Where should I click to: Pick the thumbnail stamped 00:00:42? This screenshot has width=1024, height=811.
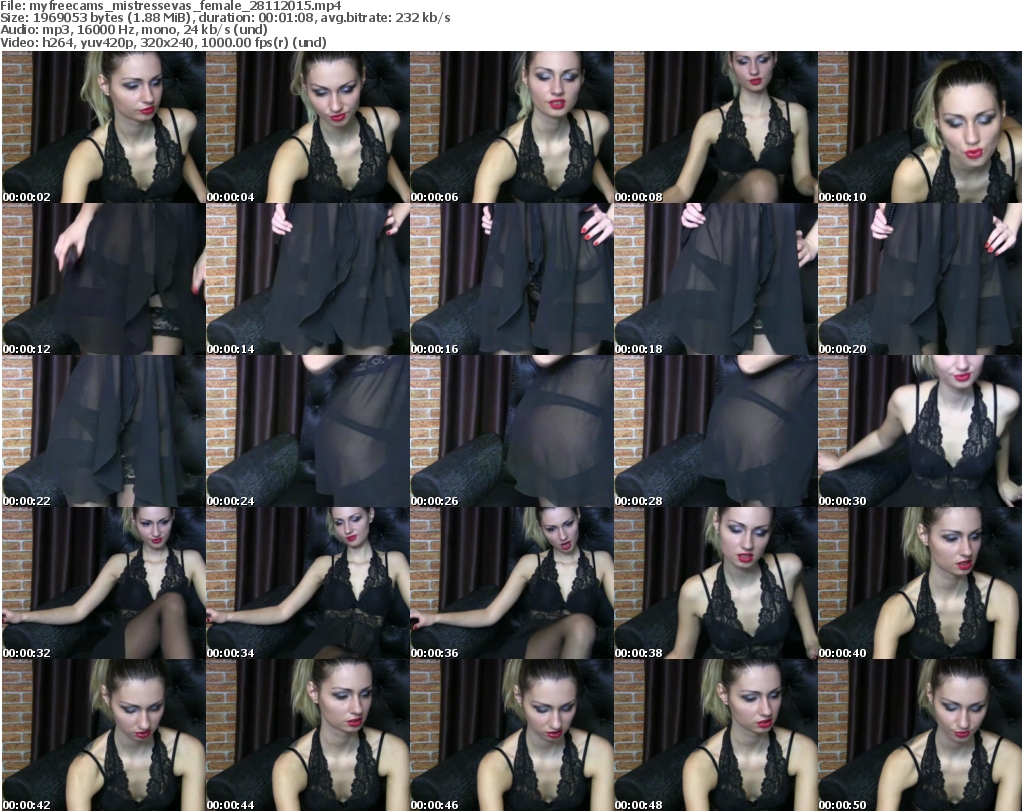coord(104,735)
